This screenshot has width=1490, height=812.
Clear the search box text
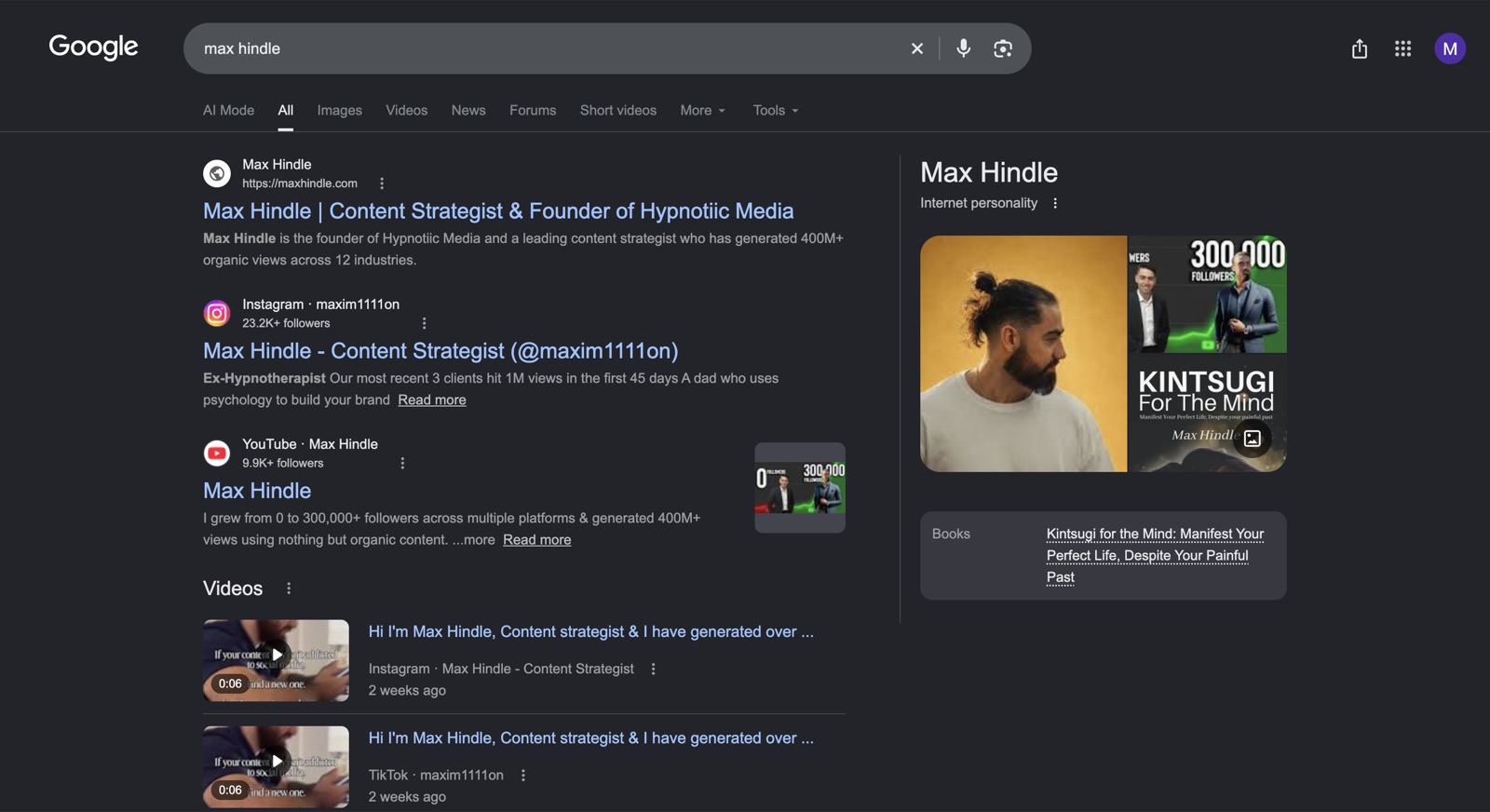[x=917, y=48]
